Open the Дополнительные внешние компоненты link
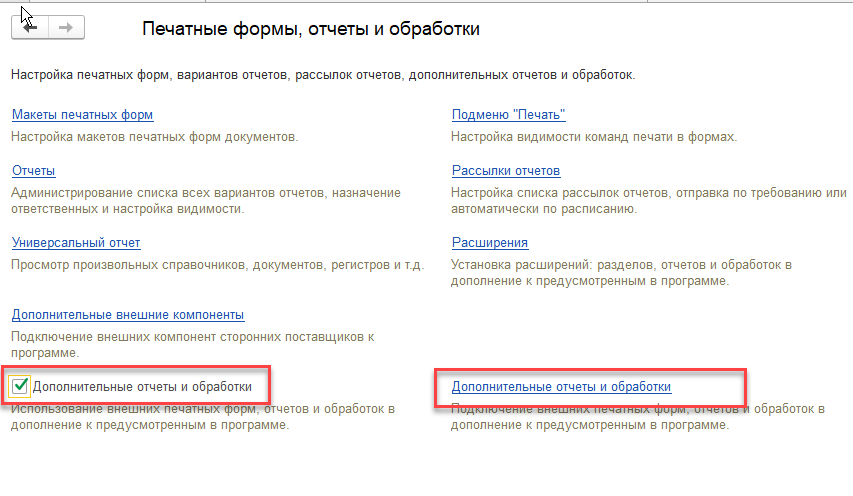 (x=128, y=315)
